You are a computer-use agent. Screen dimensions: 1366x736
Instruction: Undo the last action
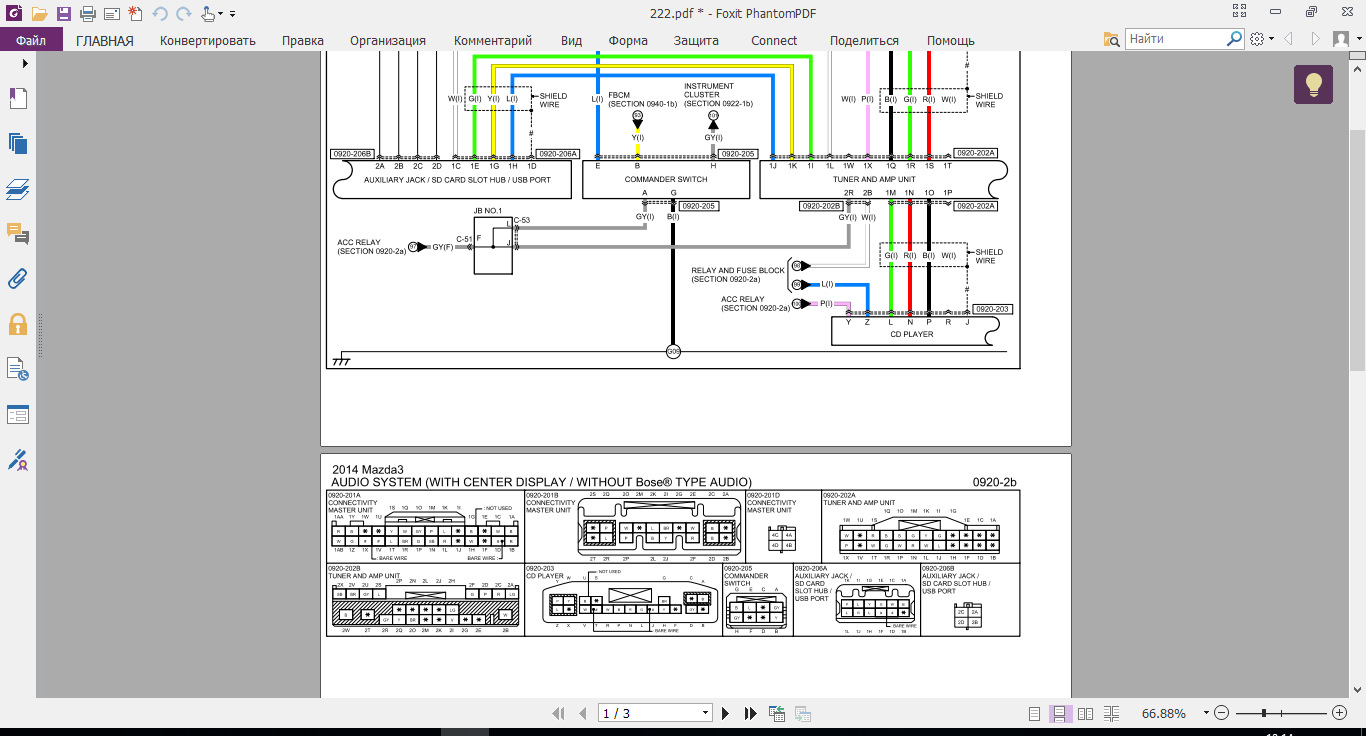[160, 14]
